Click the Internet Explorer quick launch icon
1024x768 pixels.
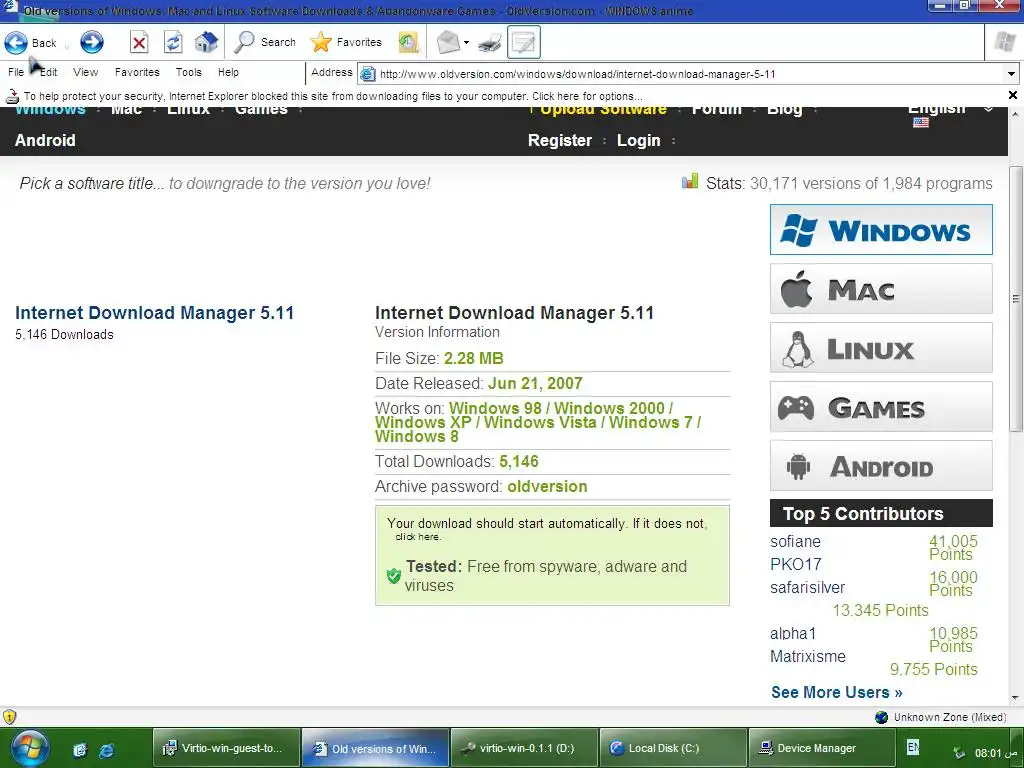pos(106,750)
